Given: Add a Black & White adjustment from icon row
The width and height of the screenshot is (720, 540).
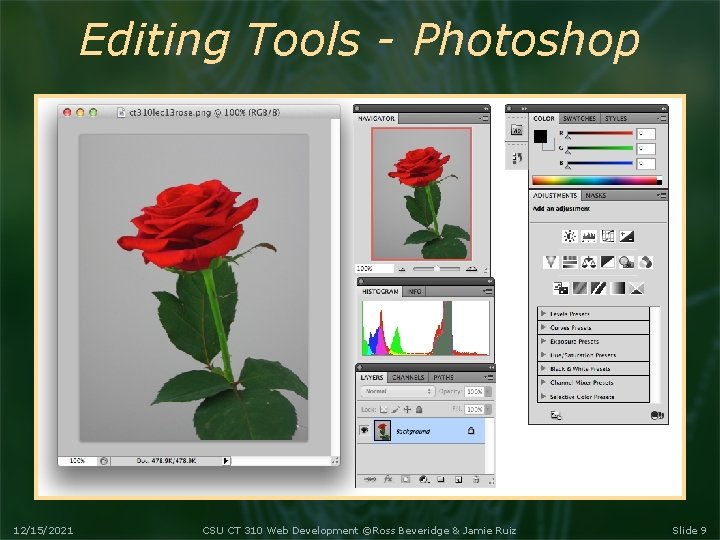Looking at the screenshot, I should [x=608, y=262].
